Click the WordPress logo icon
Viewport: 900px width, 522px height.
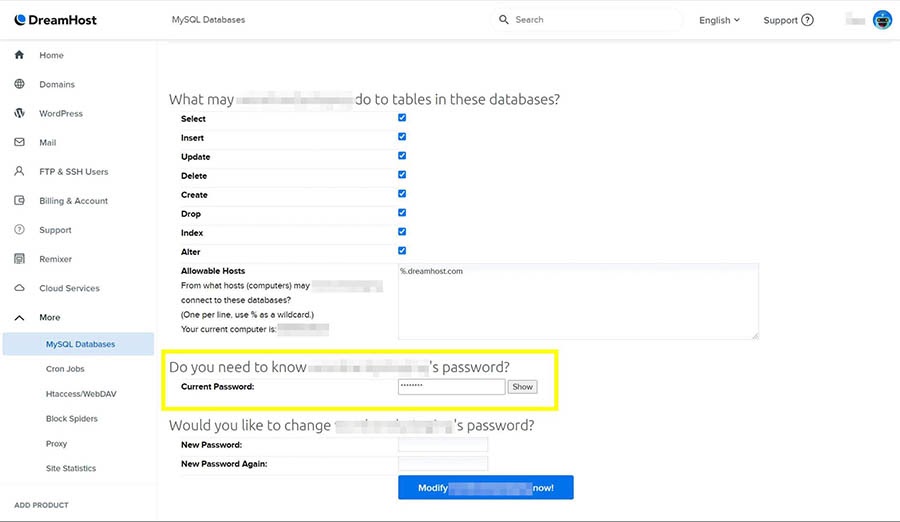pyautogui.click(x=19, y=113)
